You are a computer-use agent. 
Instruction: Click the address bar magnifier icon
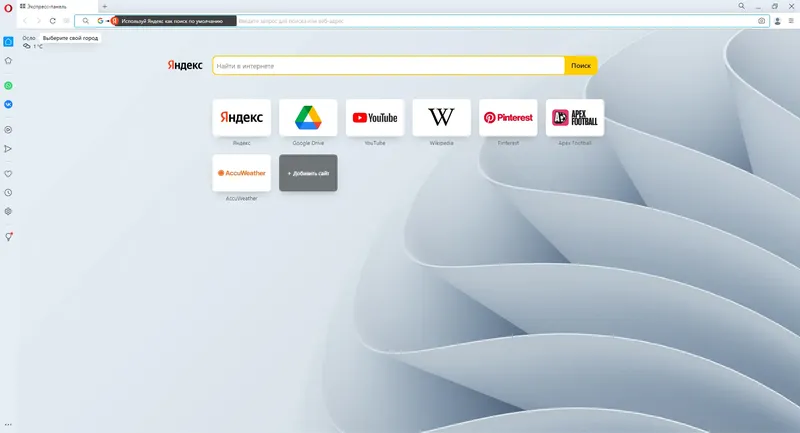(86, 21)
